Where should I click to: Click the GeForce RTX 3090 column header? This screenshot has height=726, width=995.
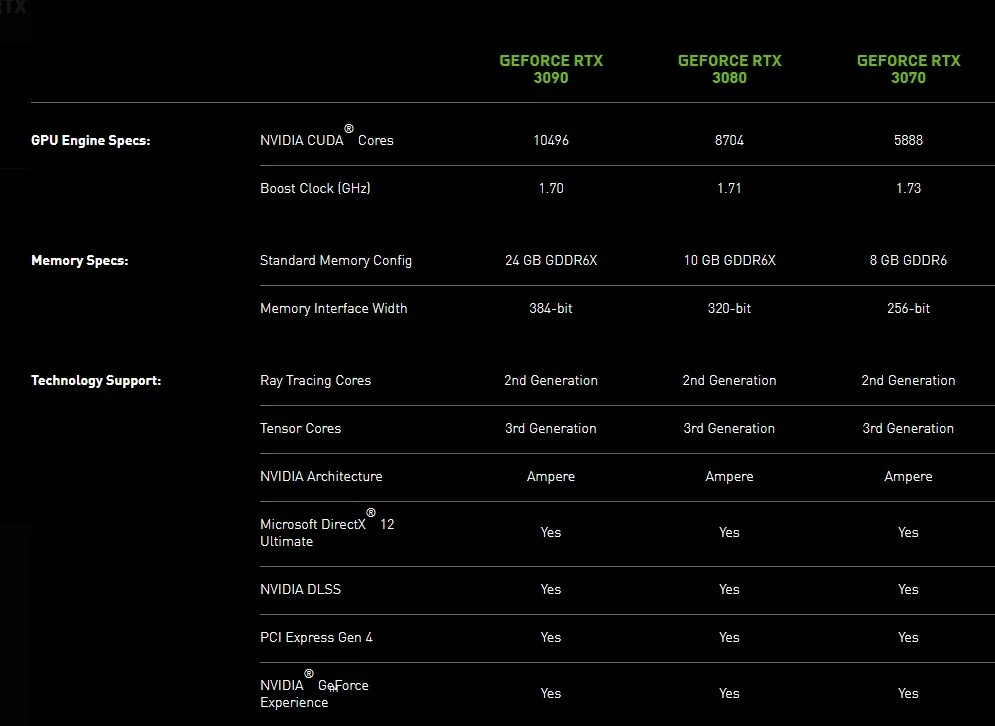point(551,69)
